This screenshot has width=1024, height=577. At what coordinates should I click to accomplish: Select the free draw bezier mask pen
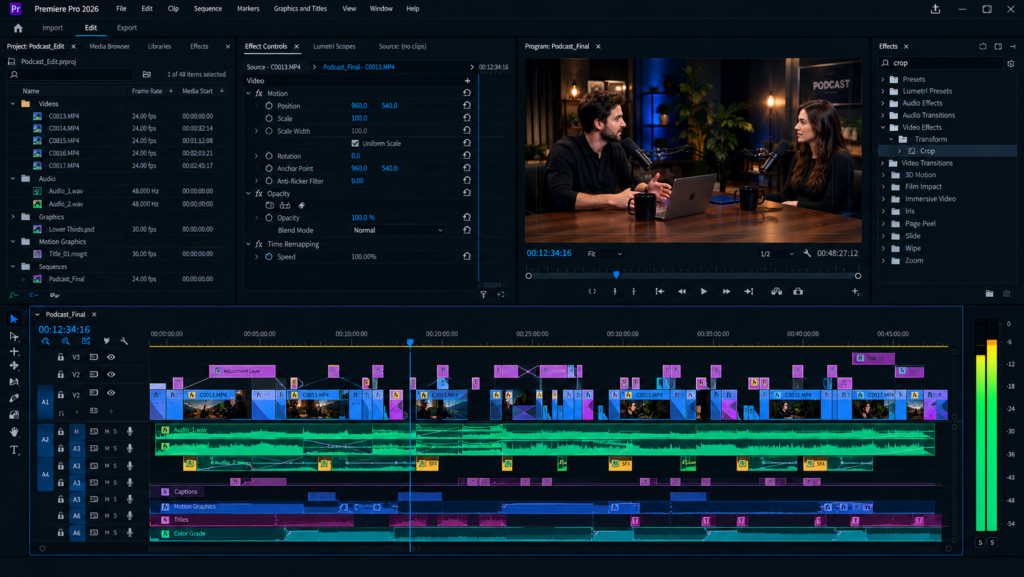pos(301,206)
